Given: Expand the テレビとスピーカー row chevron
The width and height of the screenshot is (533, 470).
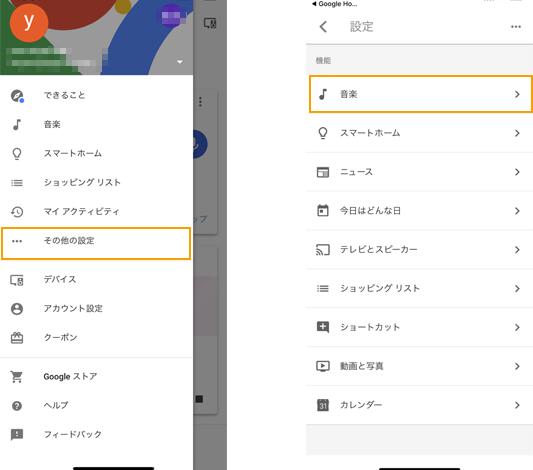Looking at the screenshot, I should click(x=517, y=250).
